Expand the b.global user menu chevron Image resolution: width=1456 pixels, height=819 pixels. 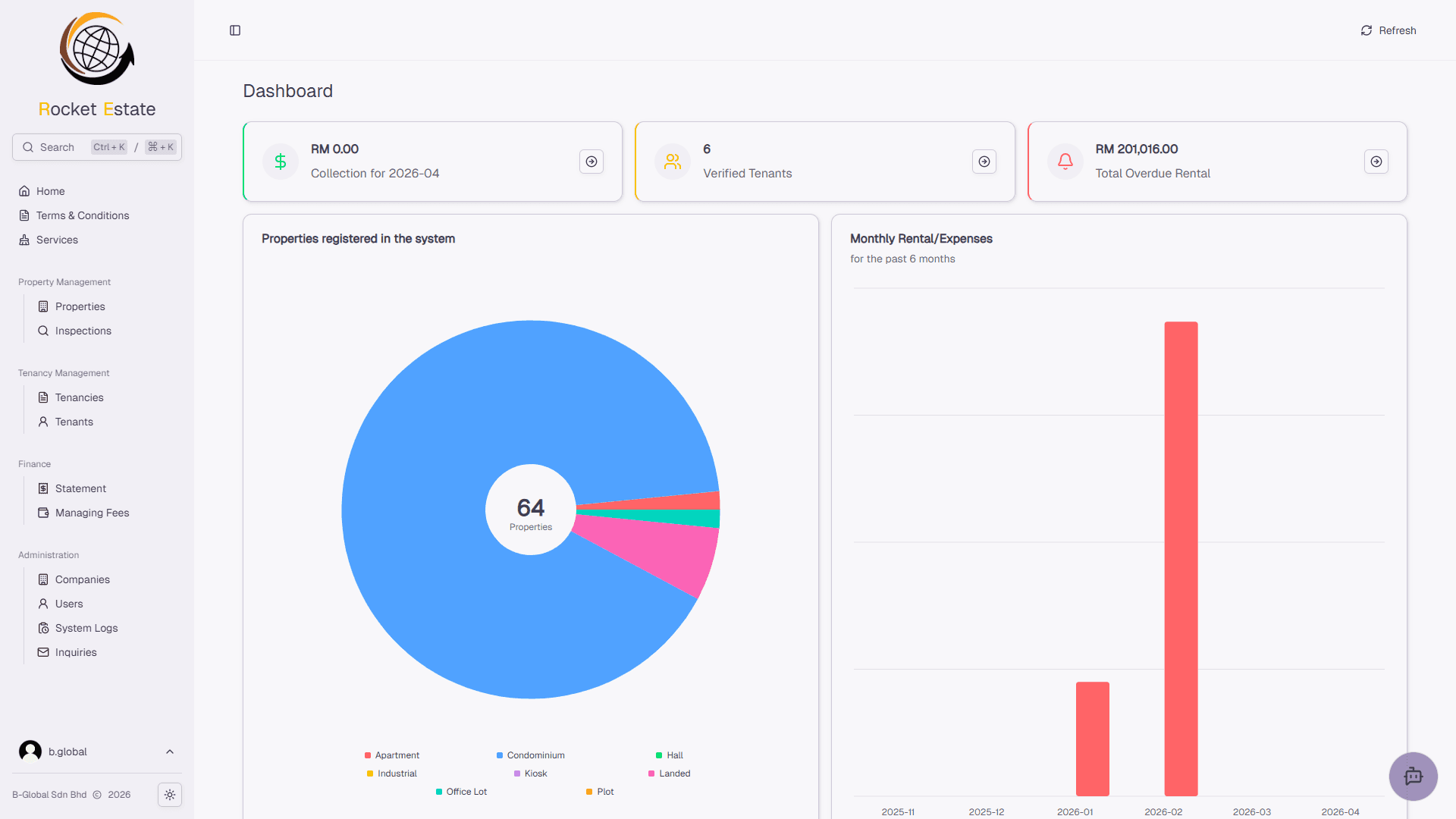coord(170,752)
